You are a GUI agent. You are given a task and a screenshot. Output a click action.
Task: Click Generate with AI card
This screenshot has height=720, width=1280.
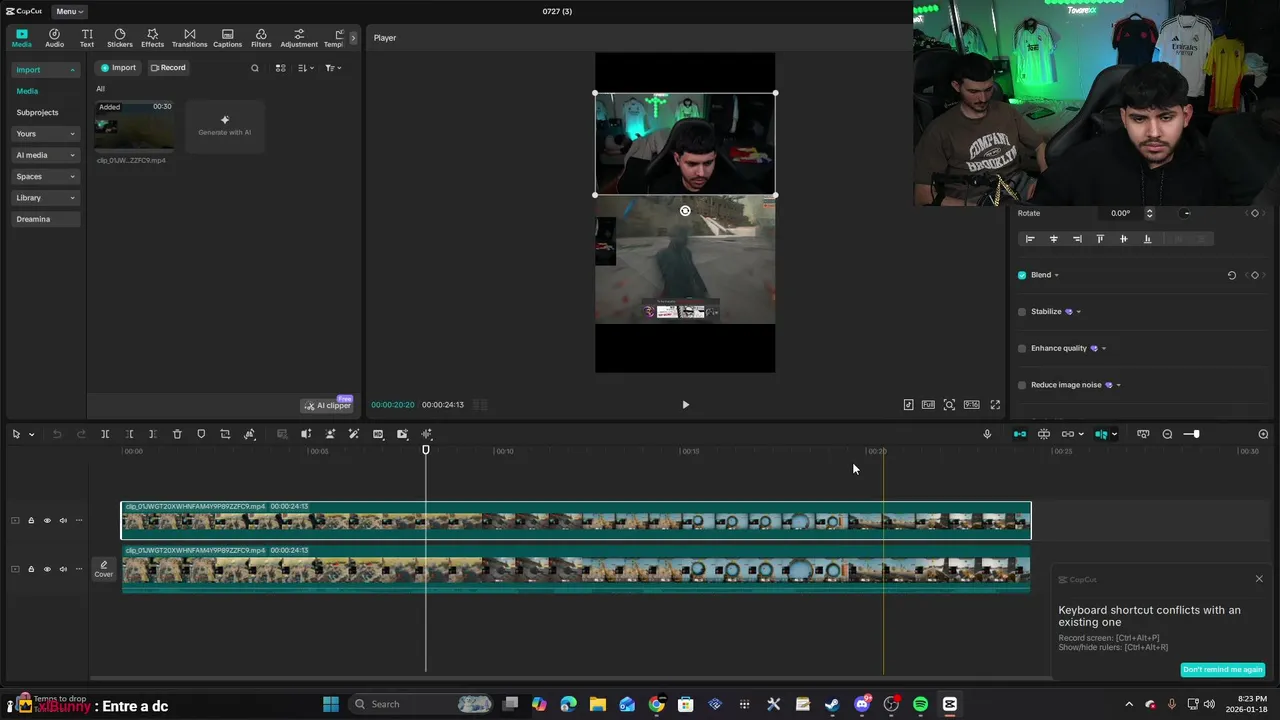tap(225, 126)
